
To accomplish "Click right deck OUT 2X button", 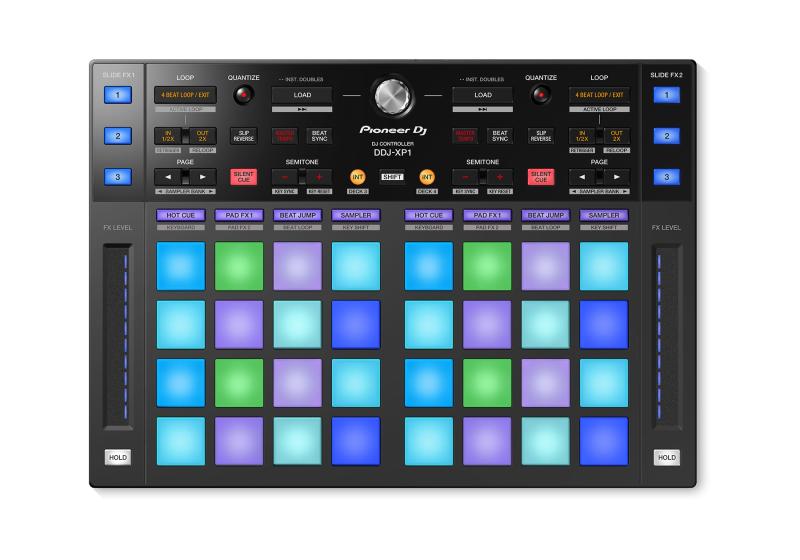I will (617, 136).
